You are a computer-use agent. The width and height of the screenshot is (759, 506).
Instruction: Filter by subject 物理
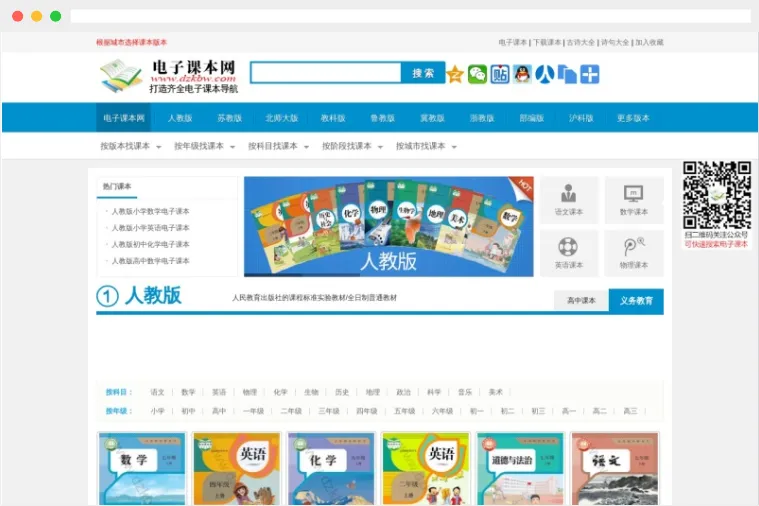click(250, 392)
